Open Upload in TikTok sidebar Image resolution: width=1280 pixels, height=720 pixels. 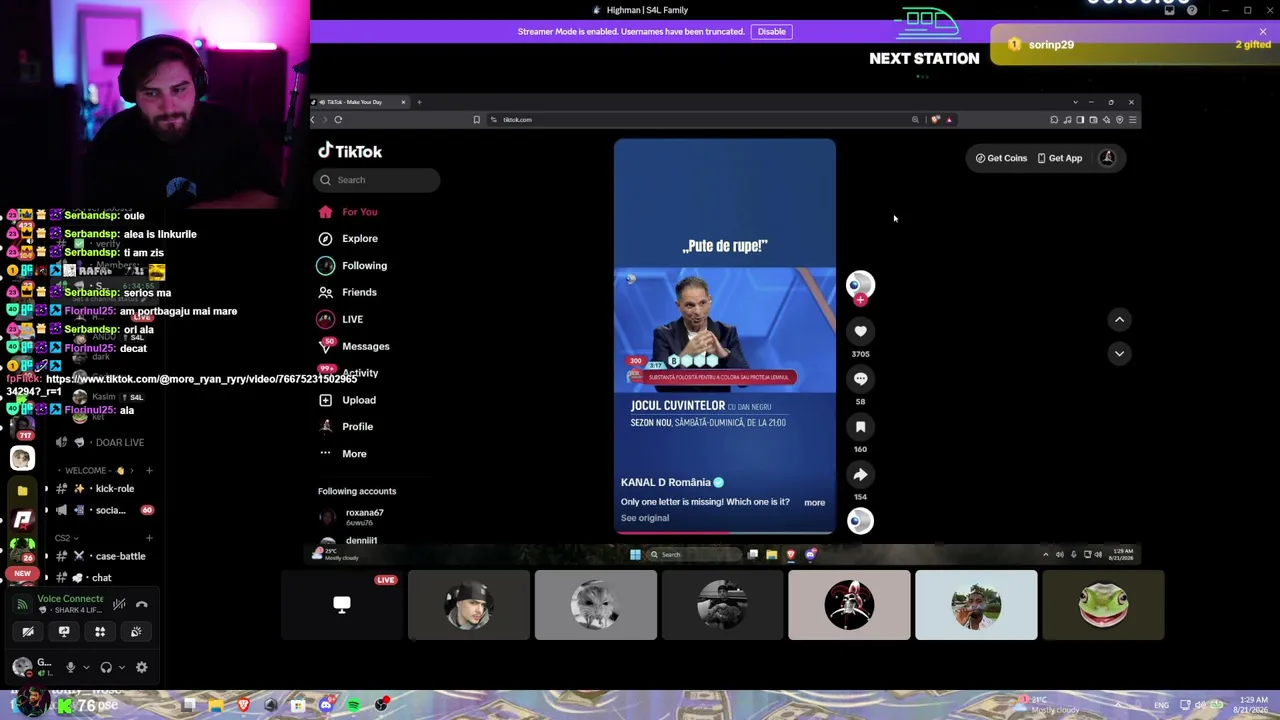pos(347,400)
